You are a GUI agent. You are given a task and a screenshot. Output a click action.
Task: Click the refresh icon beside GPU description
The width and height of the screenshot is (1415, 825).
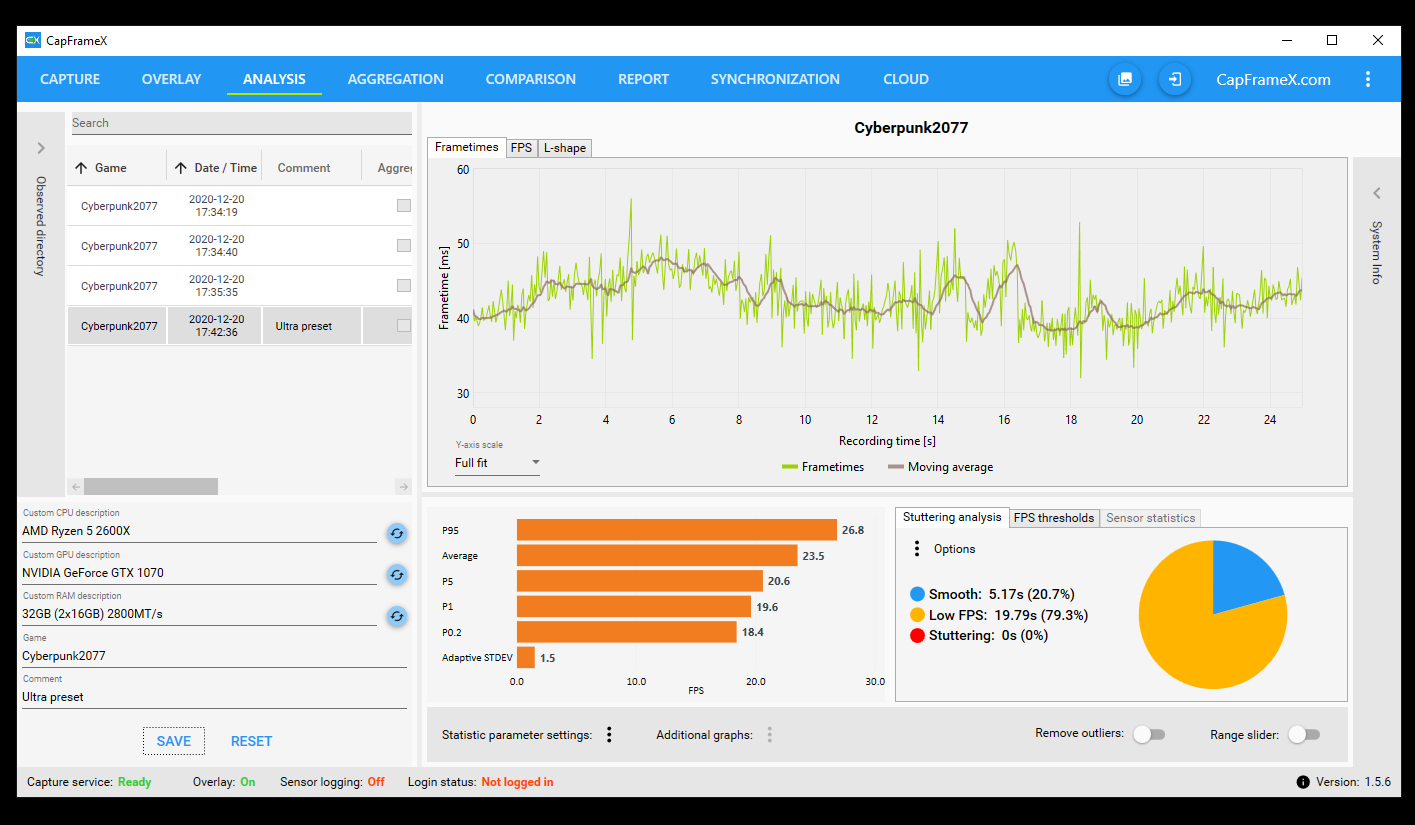(x=397, y=575)
